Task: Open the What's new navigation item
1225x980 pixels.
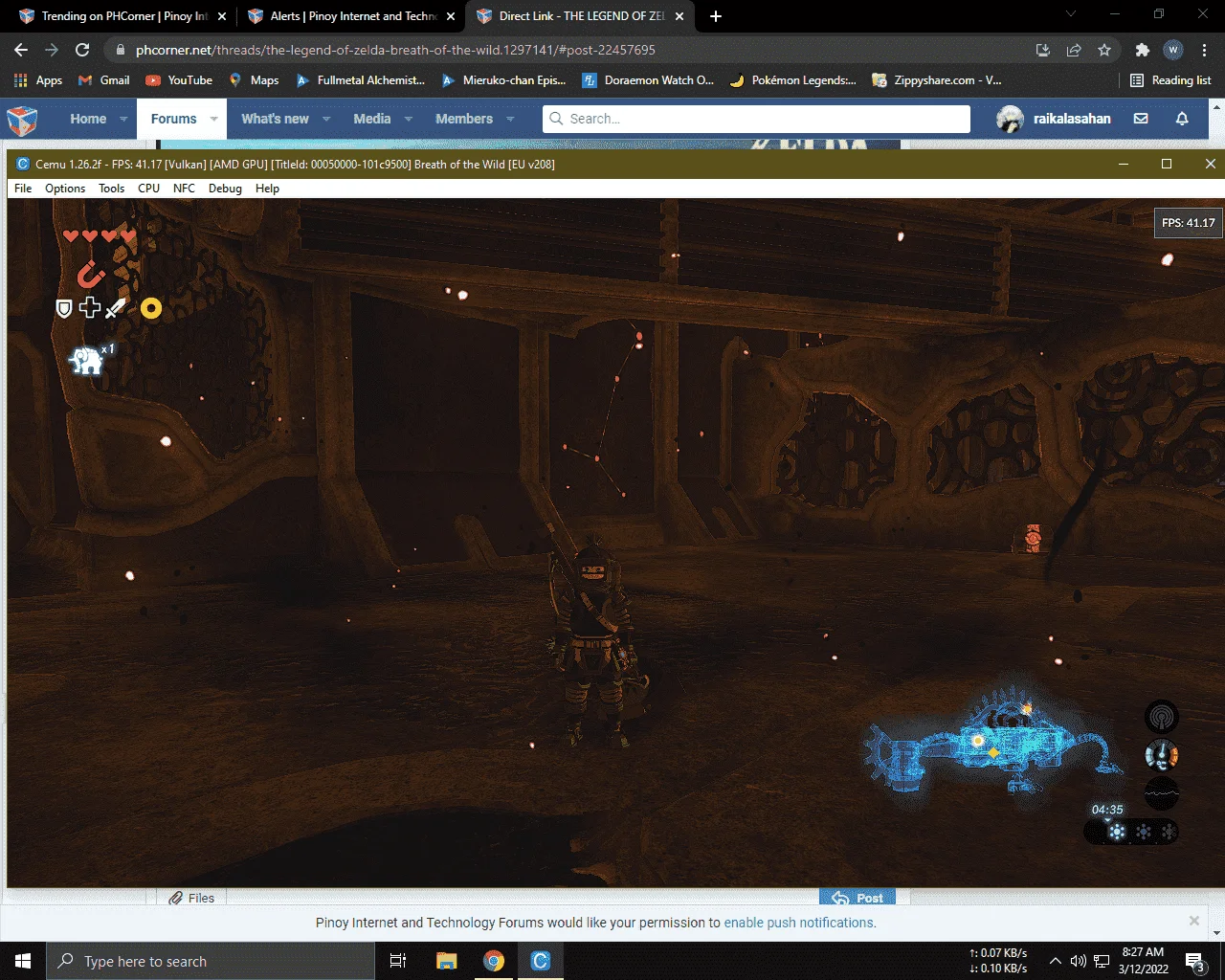Action: [x=275, y=119]
